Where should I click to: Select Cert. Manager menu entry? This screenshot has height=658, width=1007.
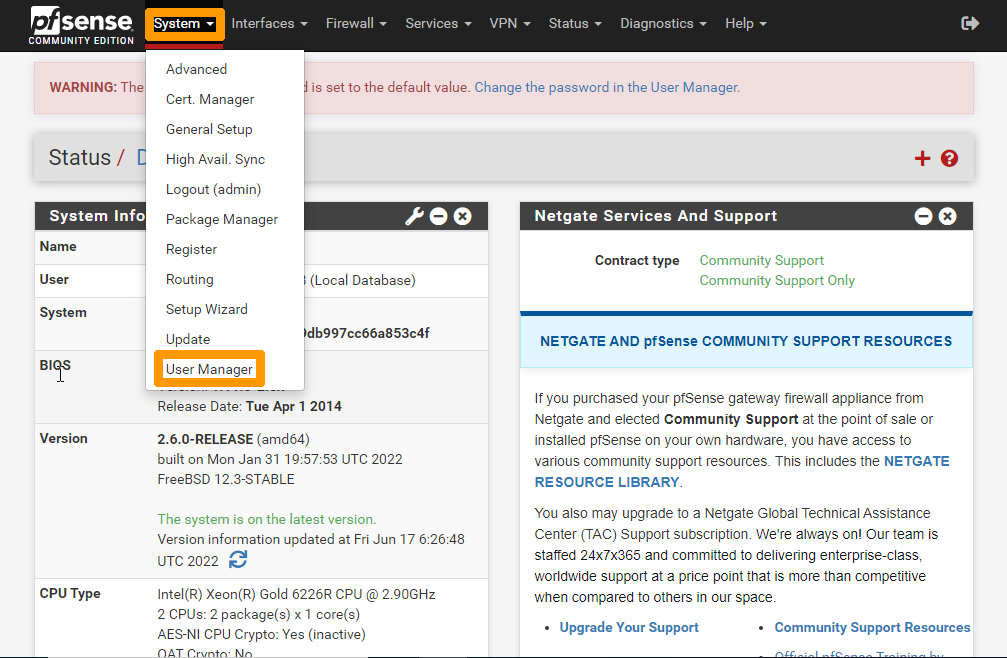point(210,99)
